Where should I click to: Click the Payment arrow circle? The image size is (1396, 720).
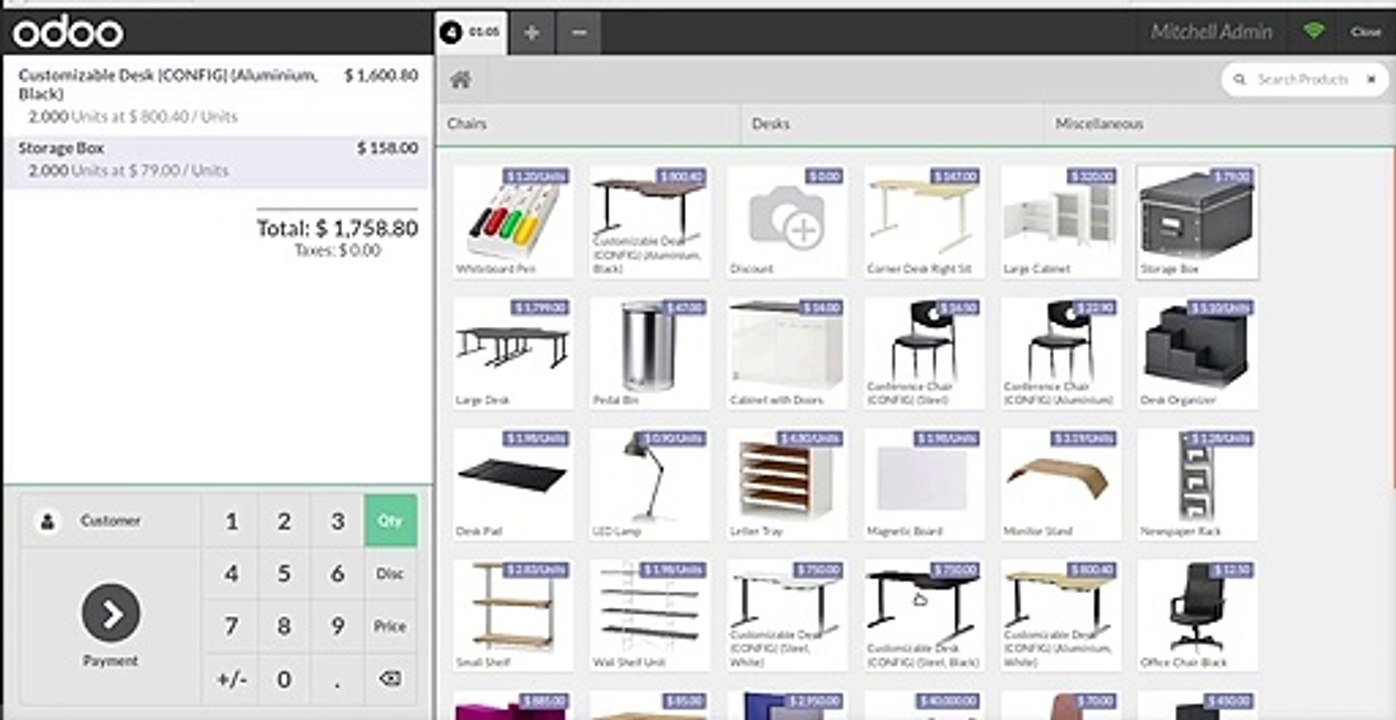[111, 613]
